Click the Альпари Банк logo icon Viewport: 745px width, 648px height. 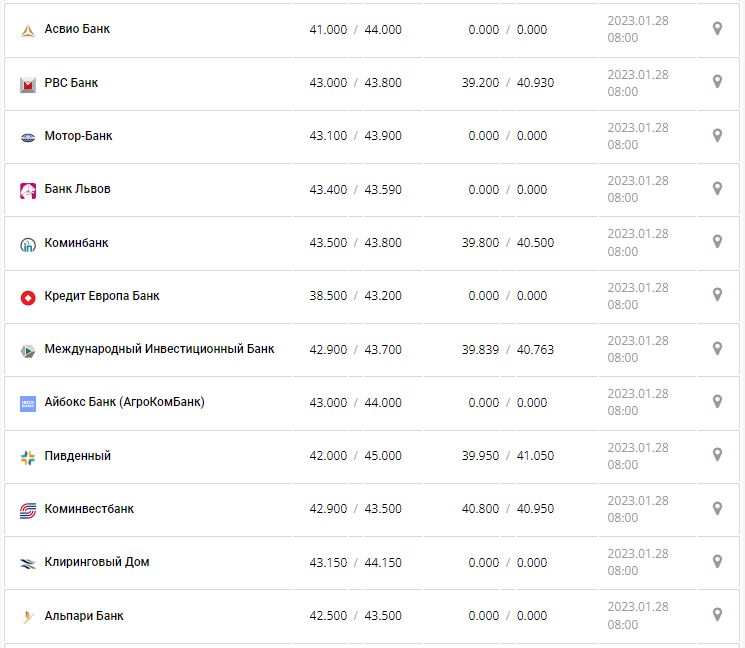[x=28, y=617]
